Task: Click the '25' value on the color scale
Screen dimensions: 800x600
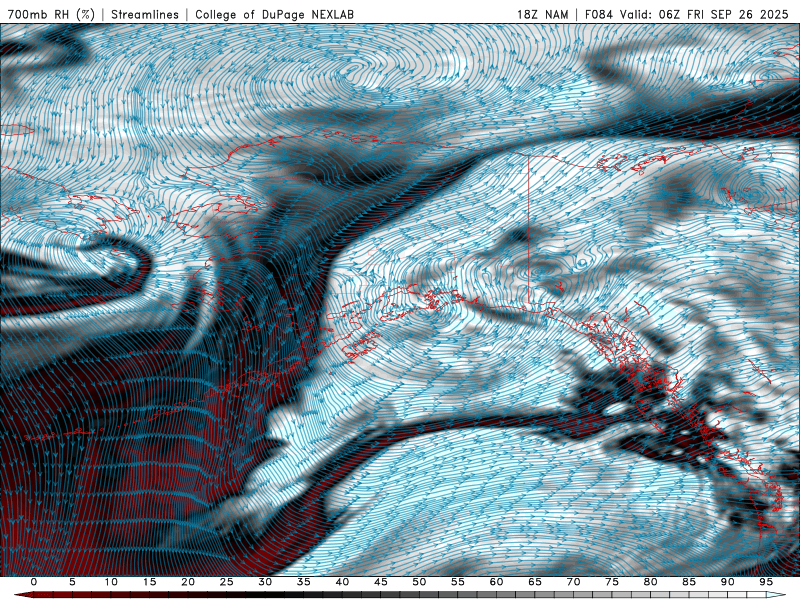Action: [x=227, y=582]
